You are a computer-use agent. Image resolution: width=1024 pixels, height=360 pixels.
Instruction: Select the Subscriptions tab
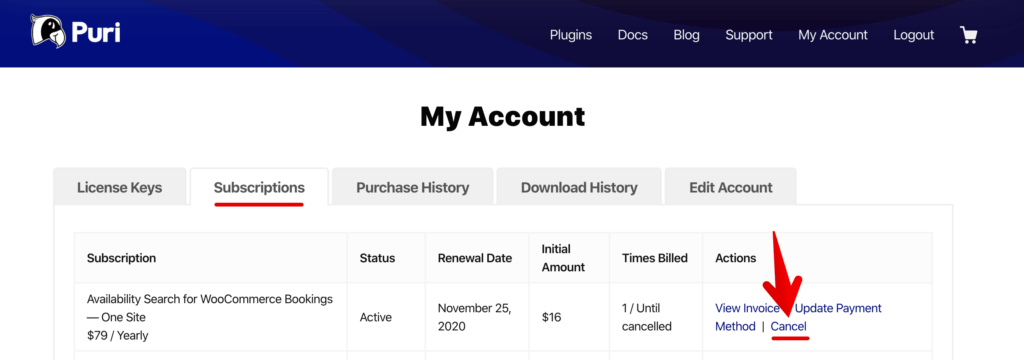tap(259, 188)
